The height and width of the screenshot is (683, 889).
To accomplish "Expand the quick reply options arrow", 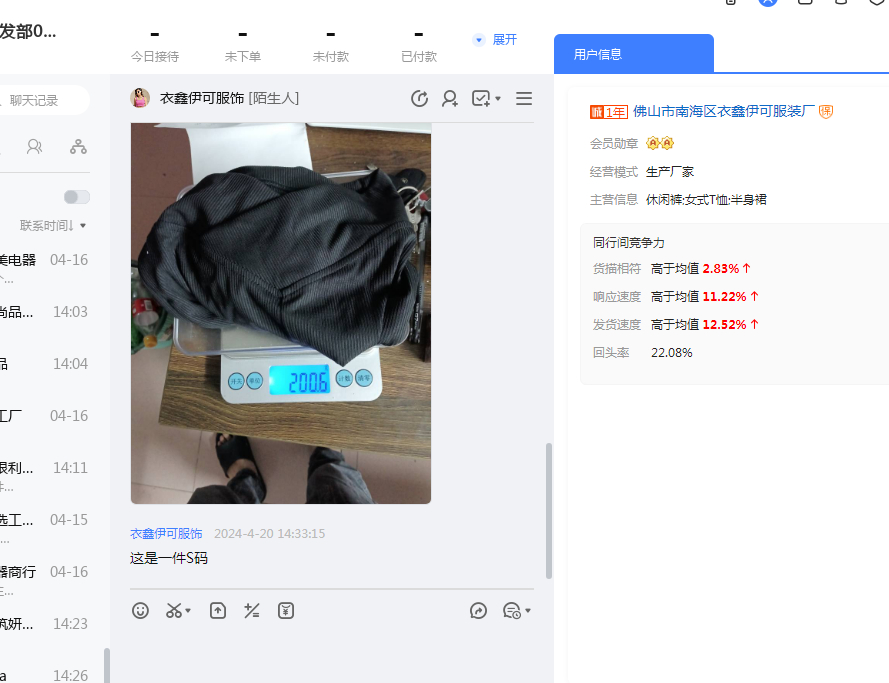I will (x=528, y=610).
